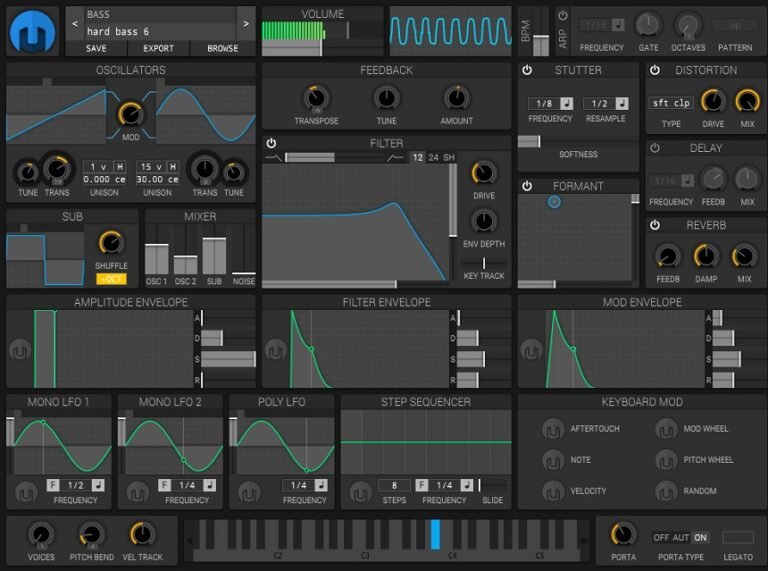Go to the next preset arrow
Viewport: 768px width, 571px height.
pos(246,23)
